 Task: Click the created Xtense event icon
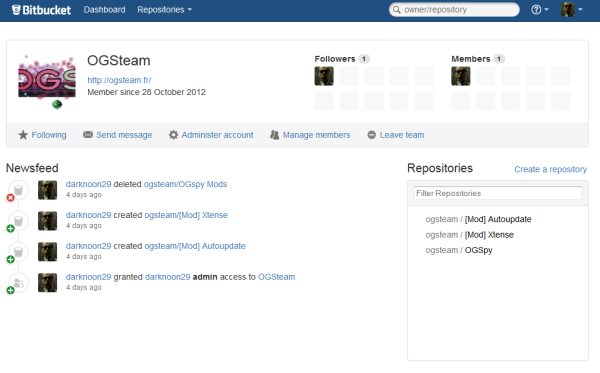coord(18,221)
